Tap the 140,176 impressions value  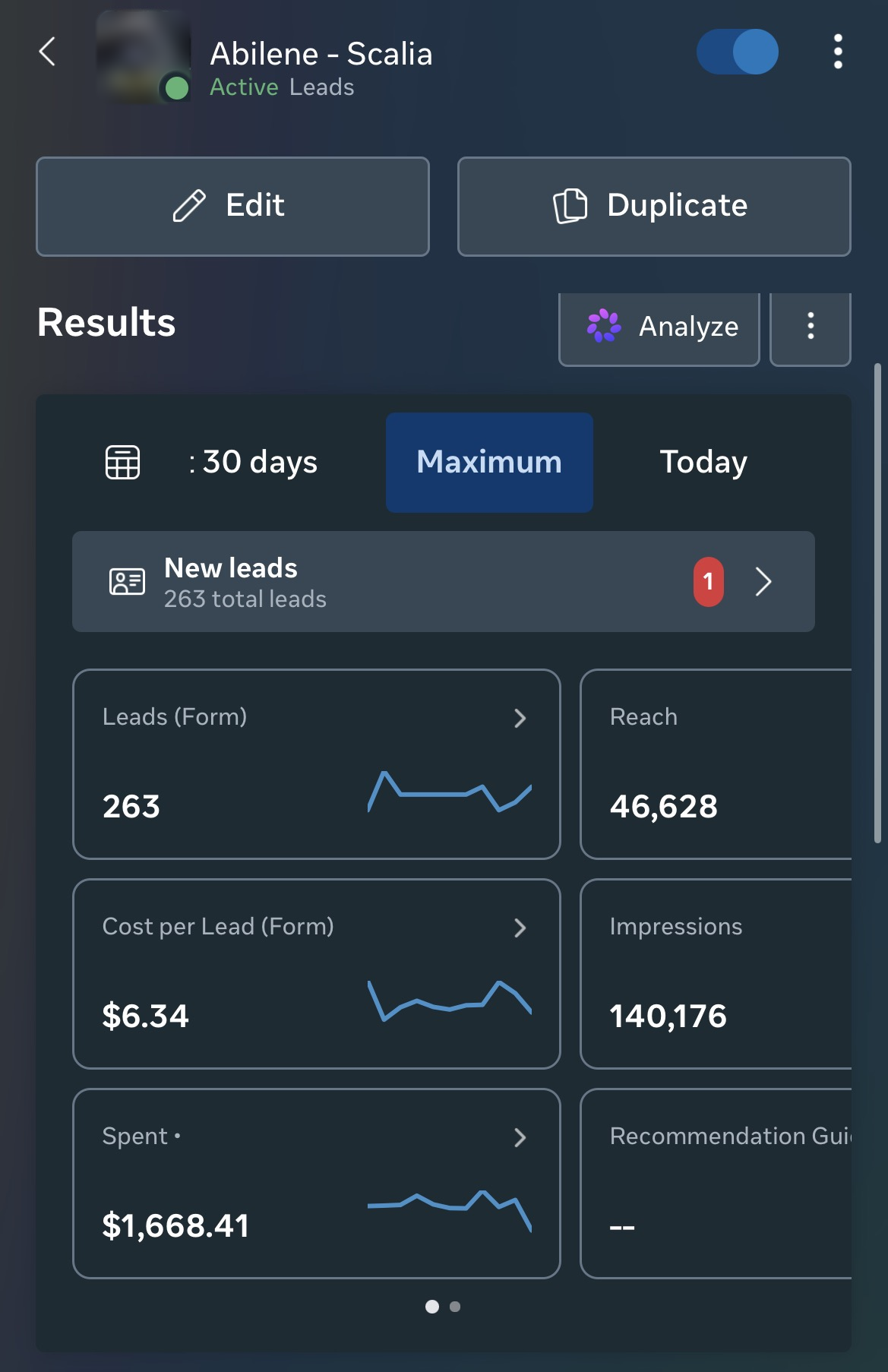tap(668, 1016)
